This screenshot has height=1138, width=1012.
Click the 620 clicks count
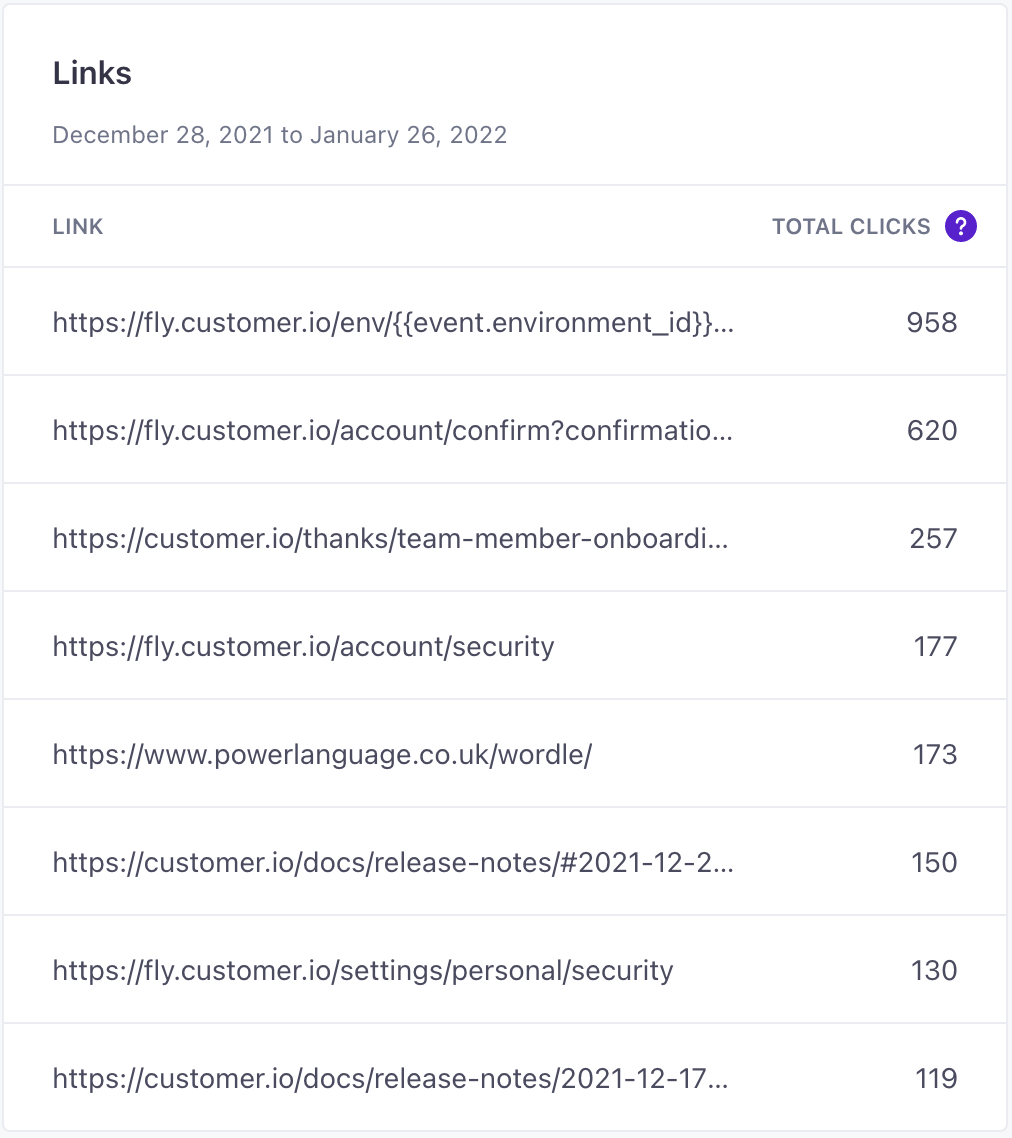coord(931,431)
